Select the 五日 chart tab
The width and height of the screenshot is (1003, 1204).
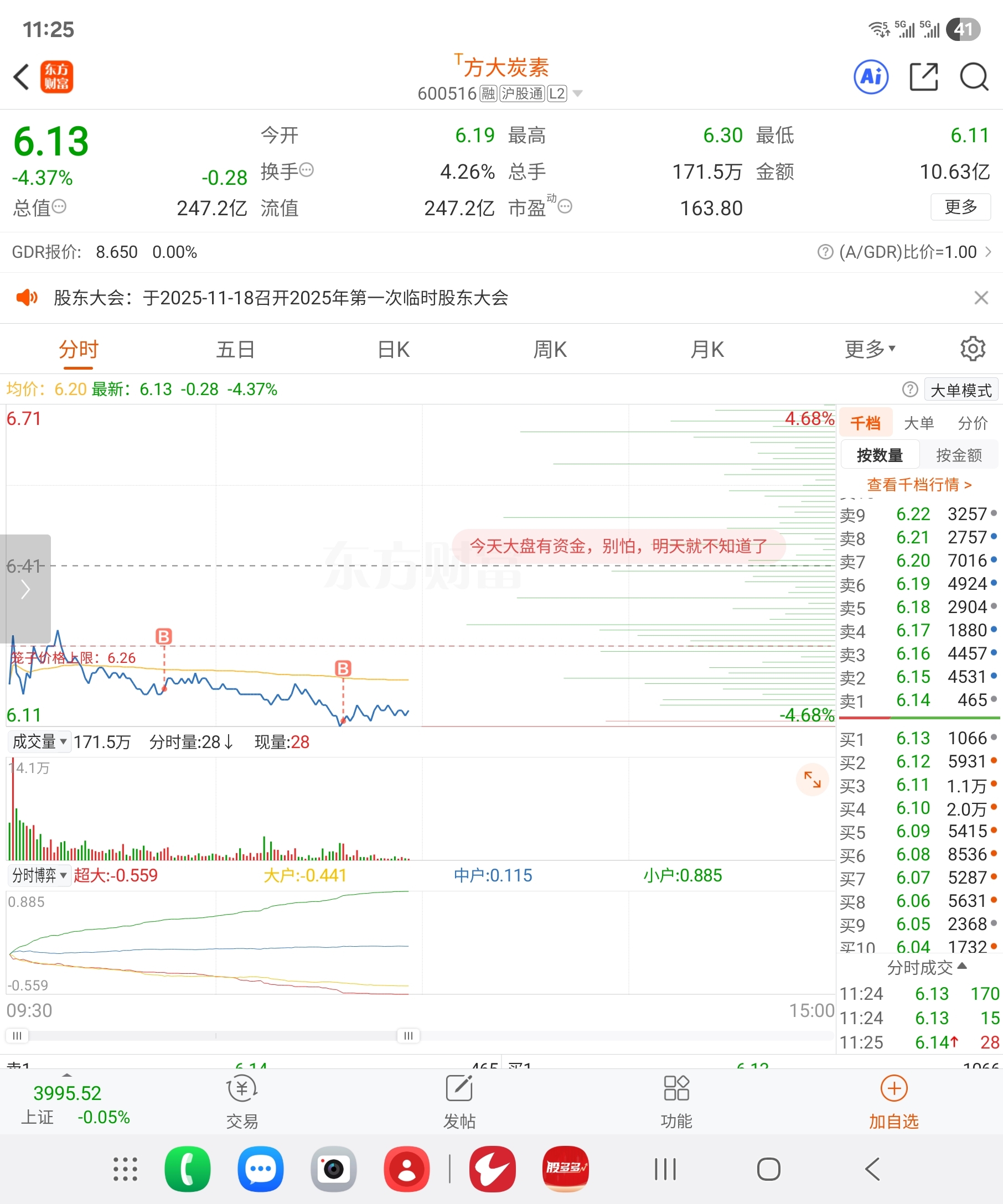click(235, 349)
